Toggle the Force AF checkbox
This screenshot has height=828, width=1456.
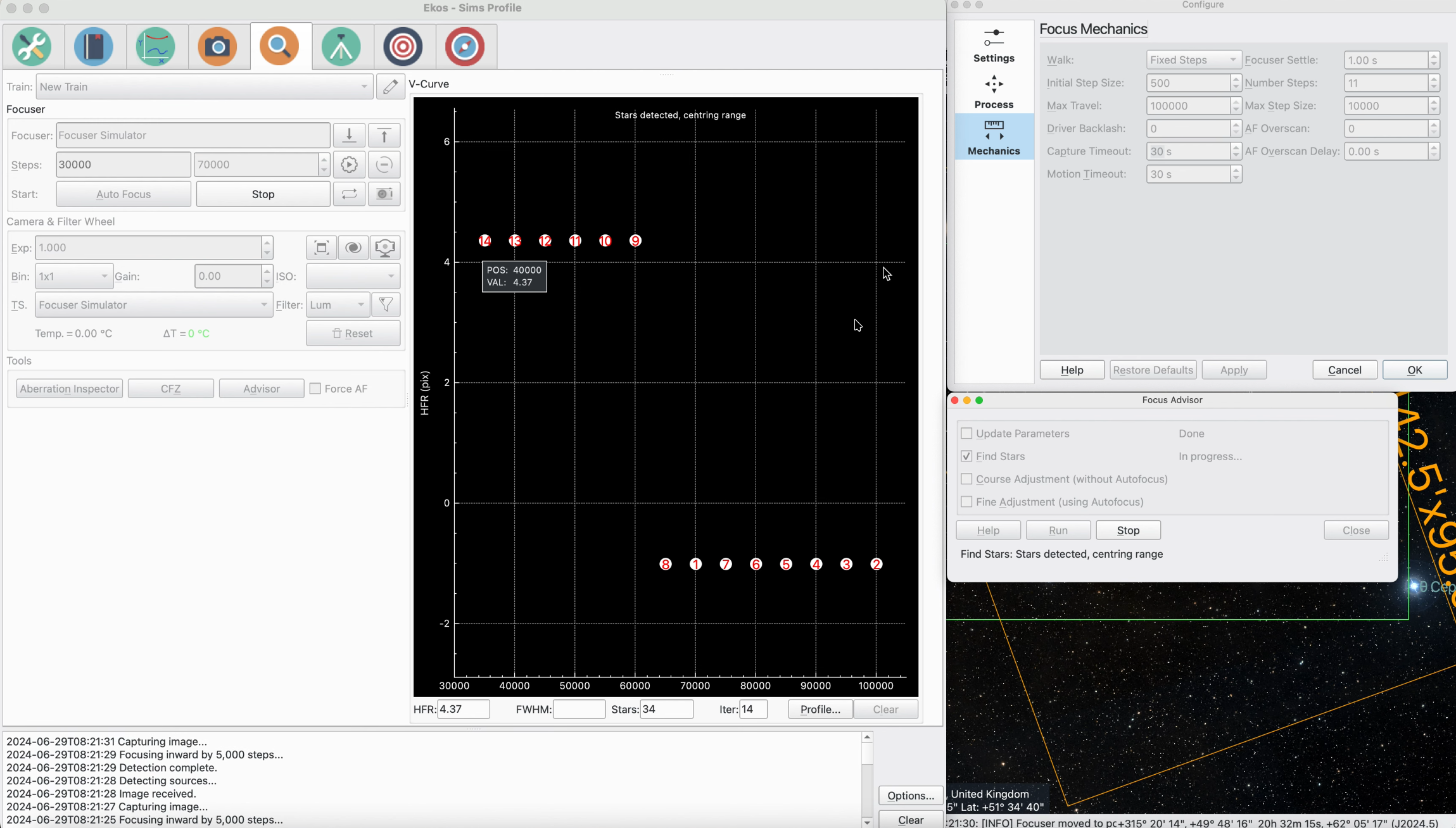click(315, 388)
